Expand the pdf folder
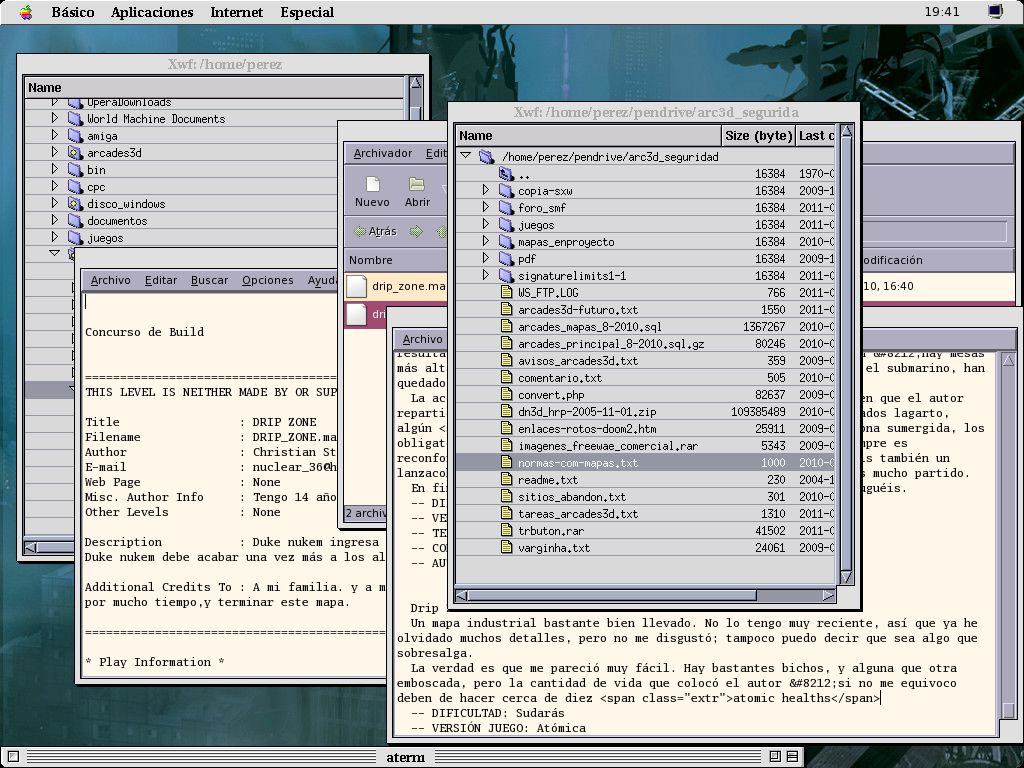 486,258
